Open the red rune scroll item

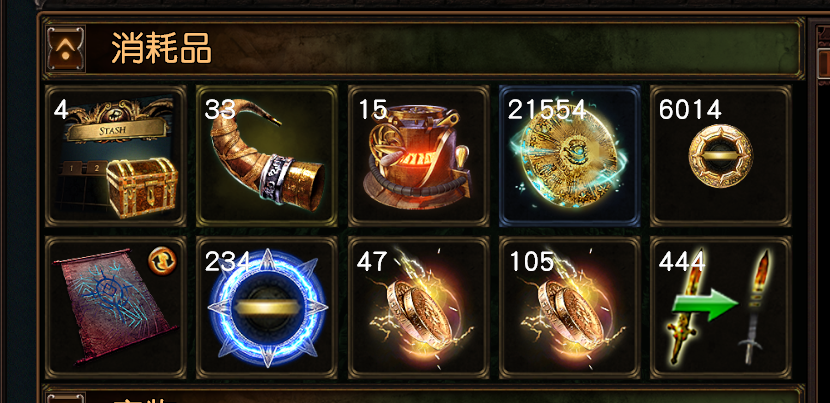click(x=116, y=308)
